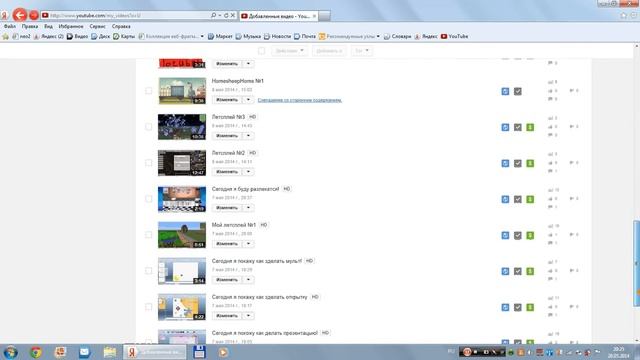Click the gray checkmark icon in Летсплей №3 row

coord(518,127)
